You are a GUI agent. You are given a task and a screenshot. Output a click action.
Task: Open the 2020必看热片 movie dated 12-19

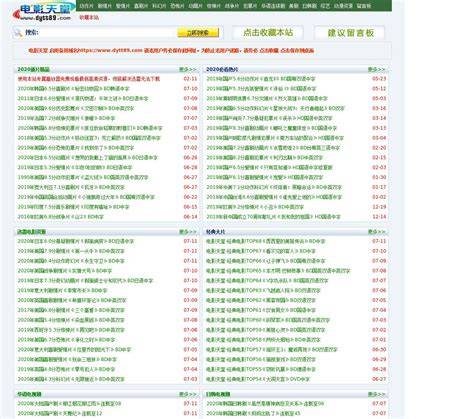tap(255, 207)
